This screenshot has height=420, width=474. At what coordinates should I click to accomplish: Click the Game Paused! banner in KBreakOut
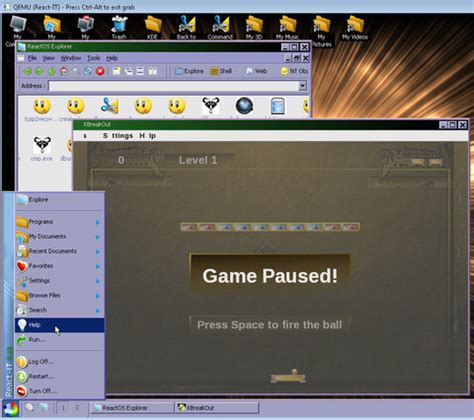tap(270, 276)
